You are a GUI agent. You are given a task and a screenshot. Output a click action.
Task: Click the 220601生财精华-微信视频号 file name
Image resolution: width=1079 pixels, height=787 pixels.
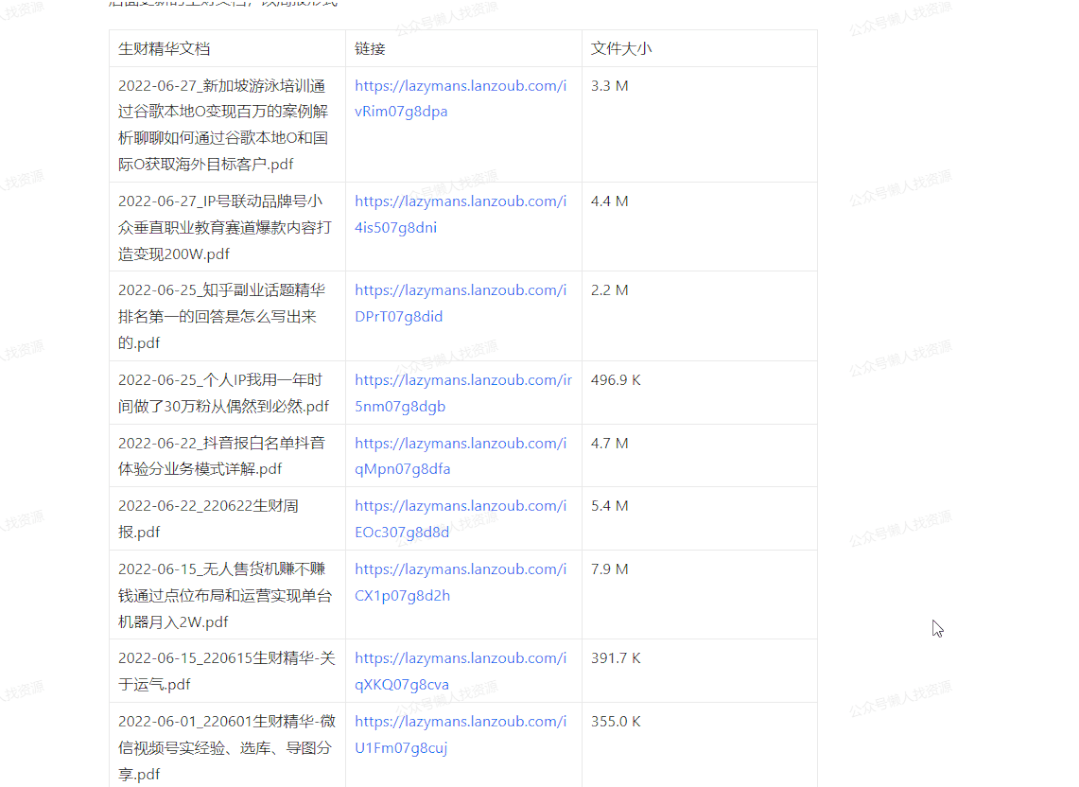coord(226,747)
